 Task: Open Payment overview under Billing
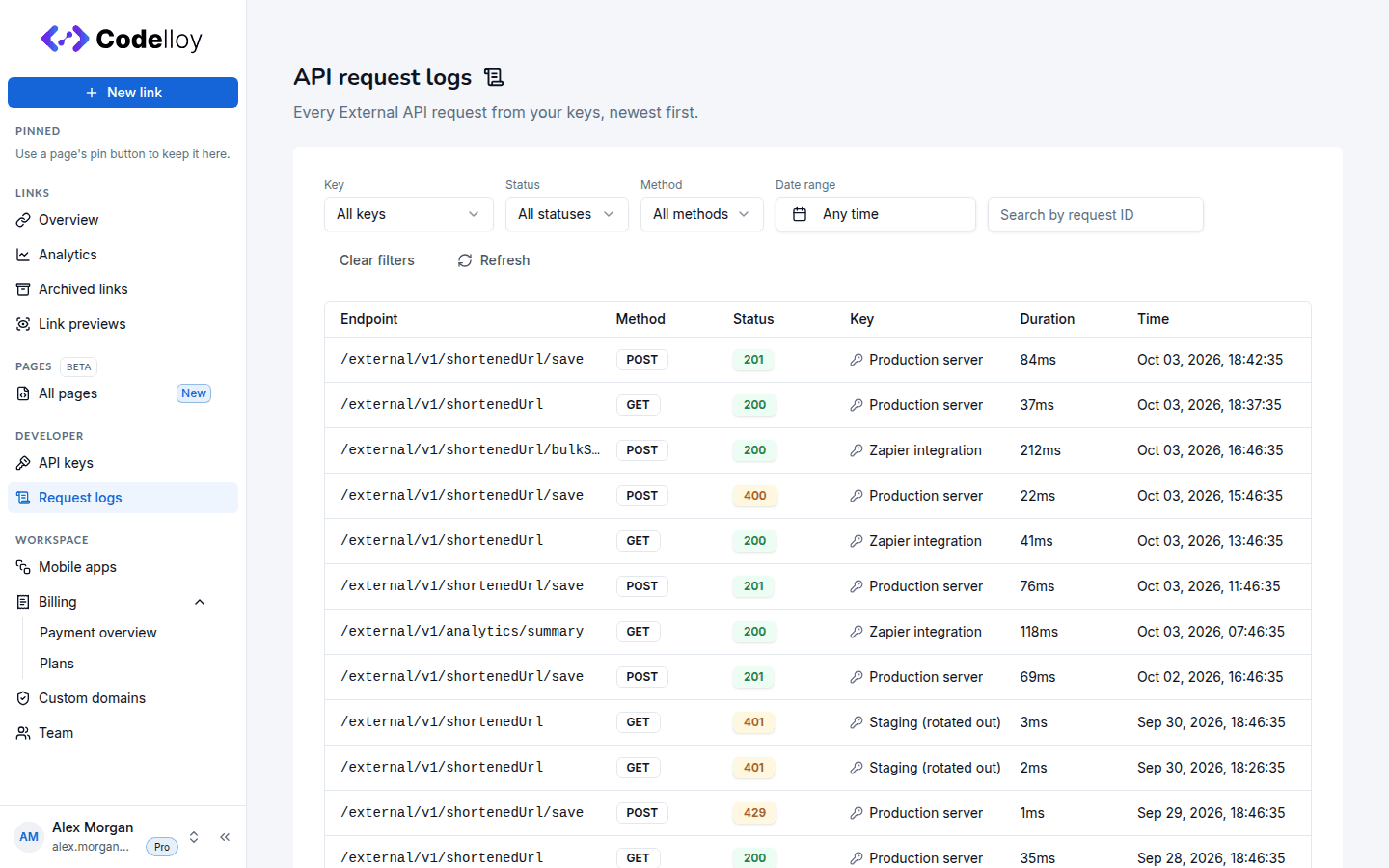pos(97,633)
